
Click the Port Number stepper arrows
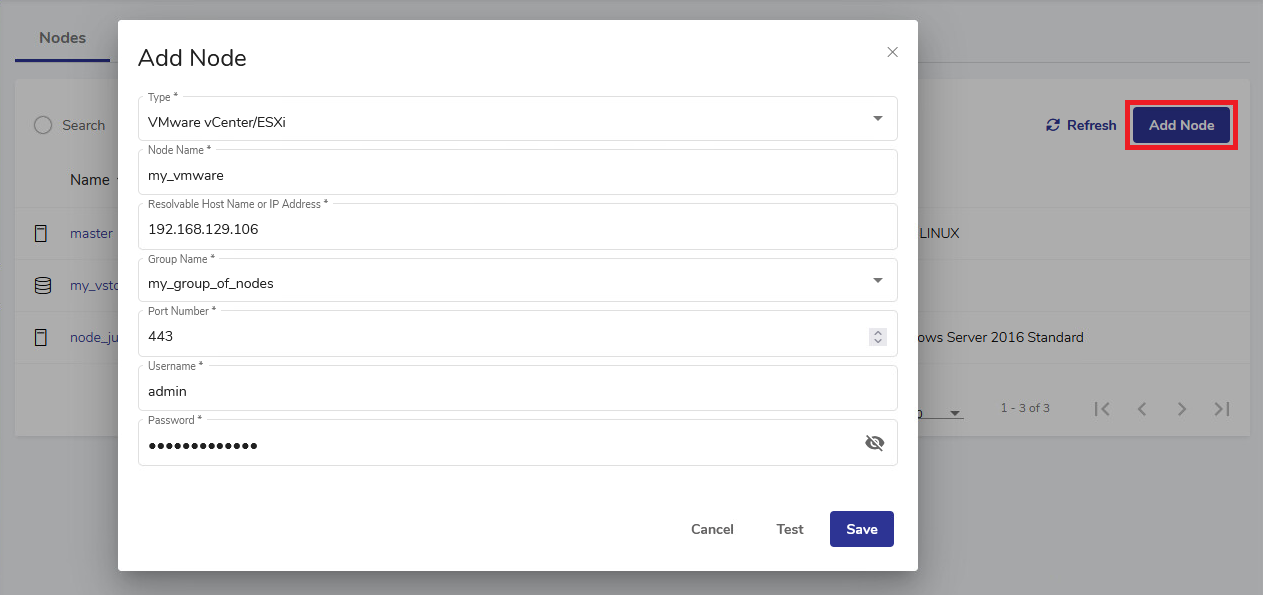tap(877, 337)
